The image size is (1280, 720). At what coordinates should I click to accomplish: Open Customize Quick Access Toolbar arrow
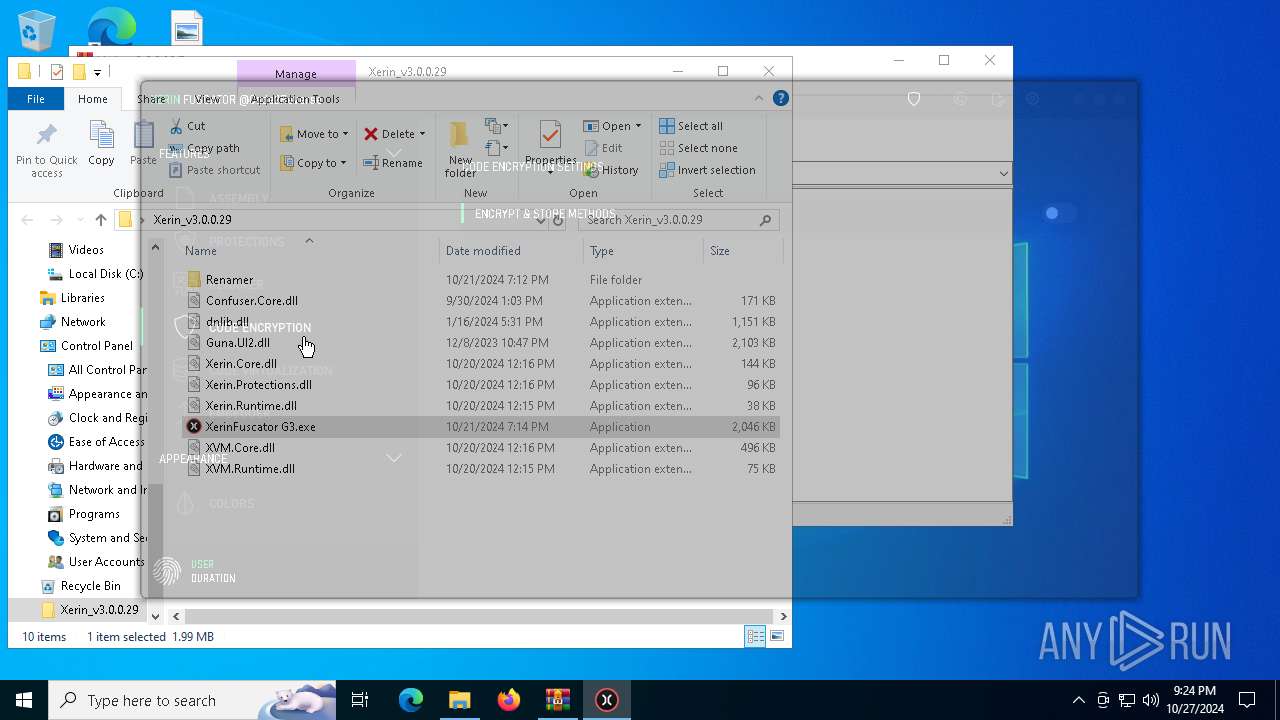coord(97,72)
